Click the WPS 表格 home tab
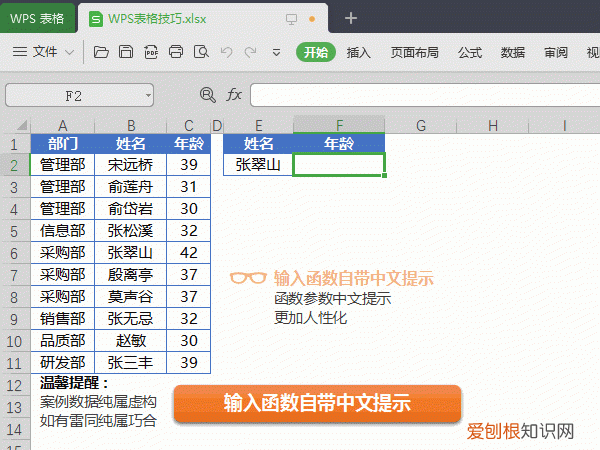This screenshot has height=450, width=600. [37, 18]
